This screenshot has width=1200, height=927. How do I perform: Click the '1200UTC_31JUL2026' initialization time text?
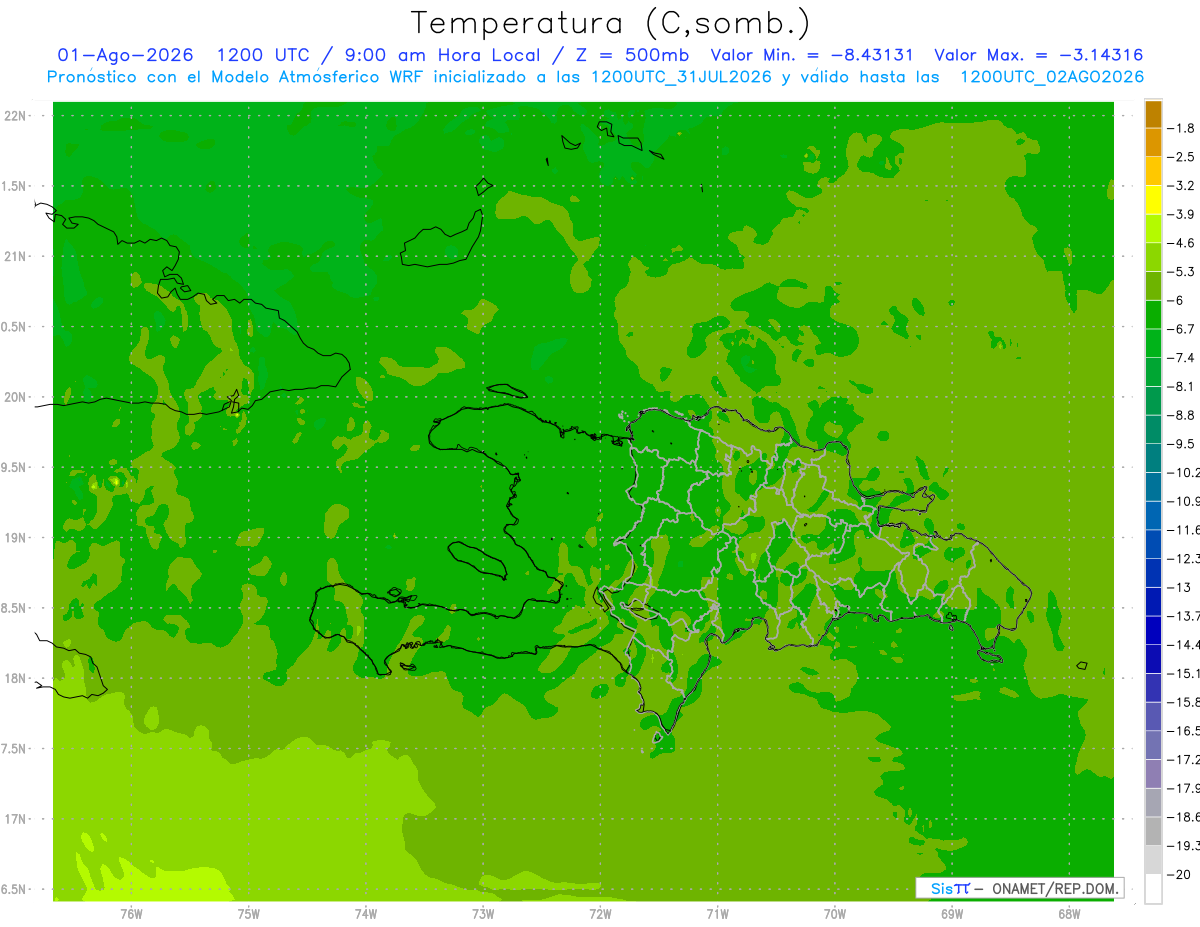681,77
